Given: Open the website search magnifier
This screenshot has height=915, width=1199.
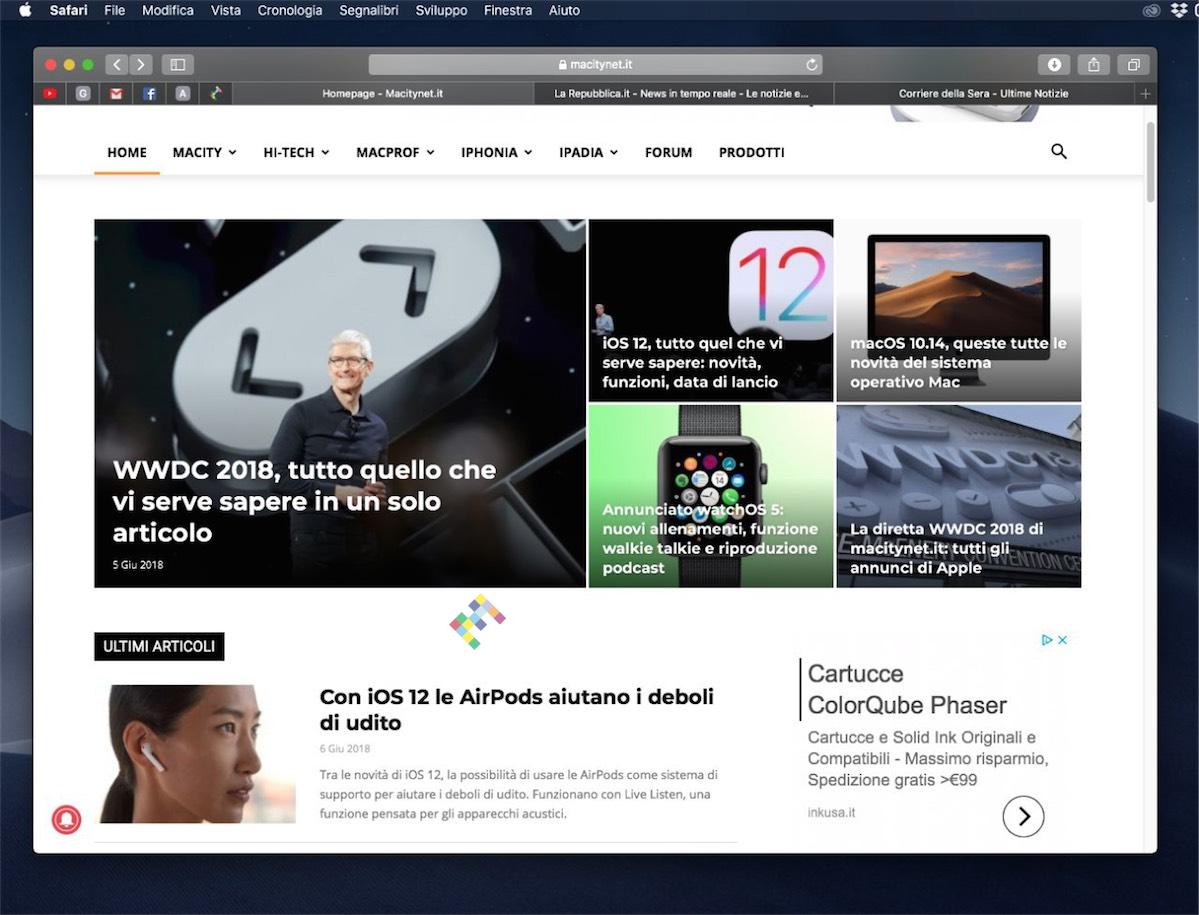Looking at the screenshot, I should coord(1058,151).
